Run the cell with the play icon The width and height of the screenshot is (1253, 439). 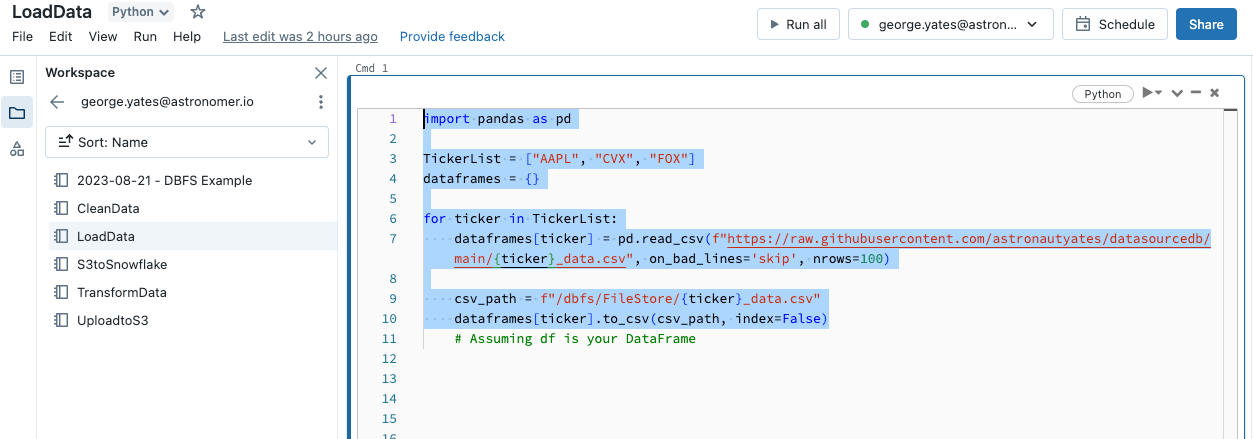click(1148, 93)
